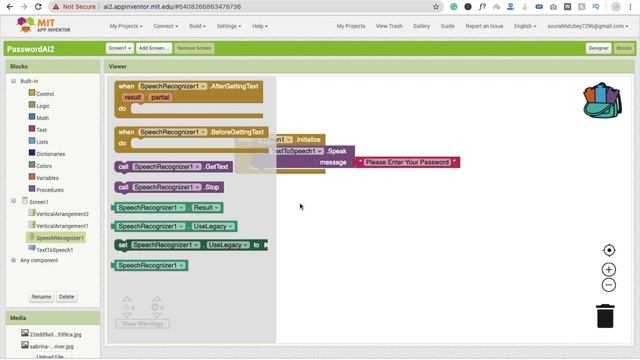Image resolution: width=640 pixels, height=360 pixels.
Task: Click the Not Secure warning icon
Action: (x=56, y=7)
